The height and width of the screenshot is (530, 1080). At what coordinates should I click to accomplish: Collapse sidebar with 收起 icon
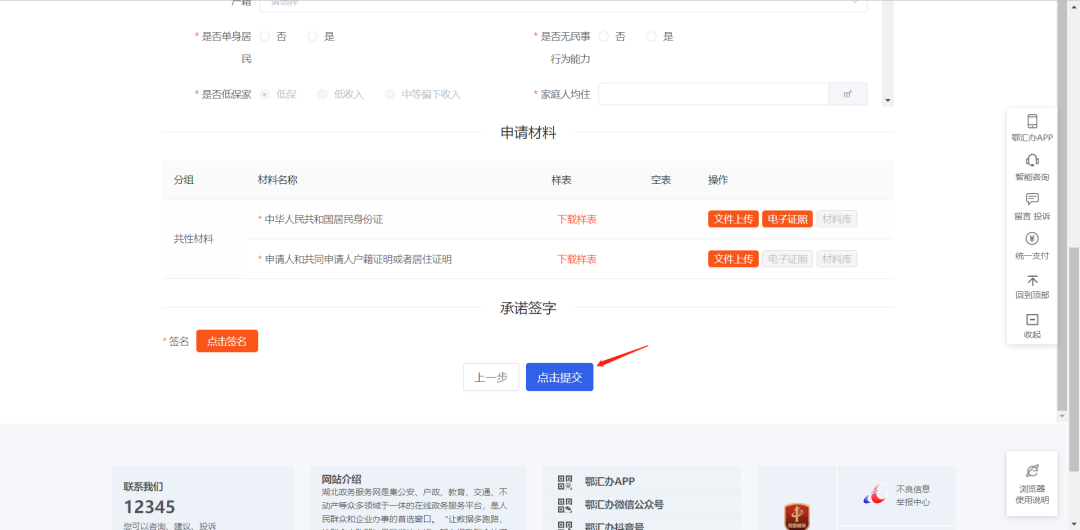[1032, 319]
